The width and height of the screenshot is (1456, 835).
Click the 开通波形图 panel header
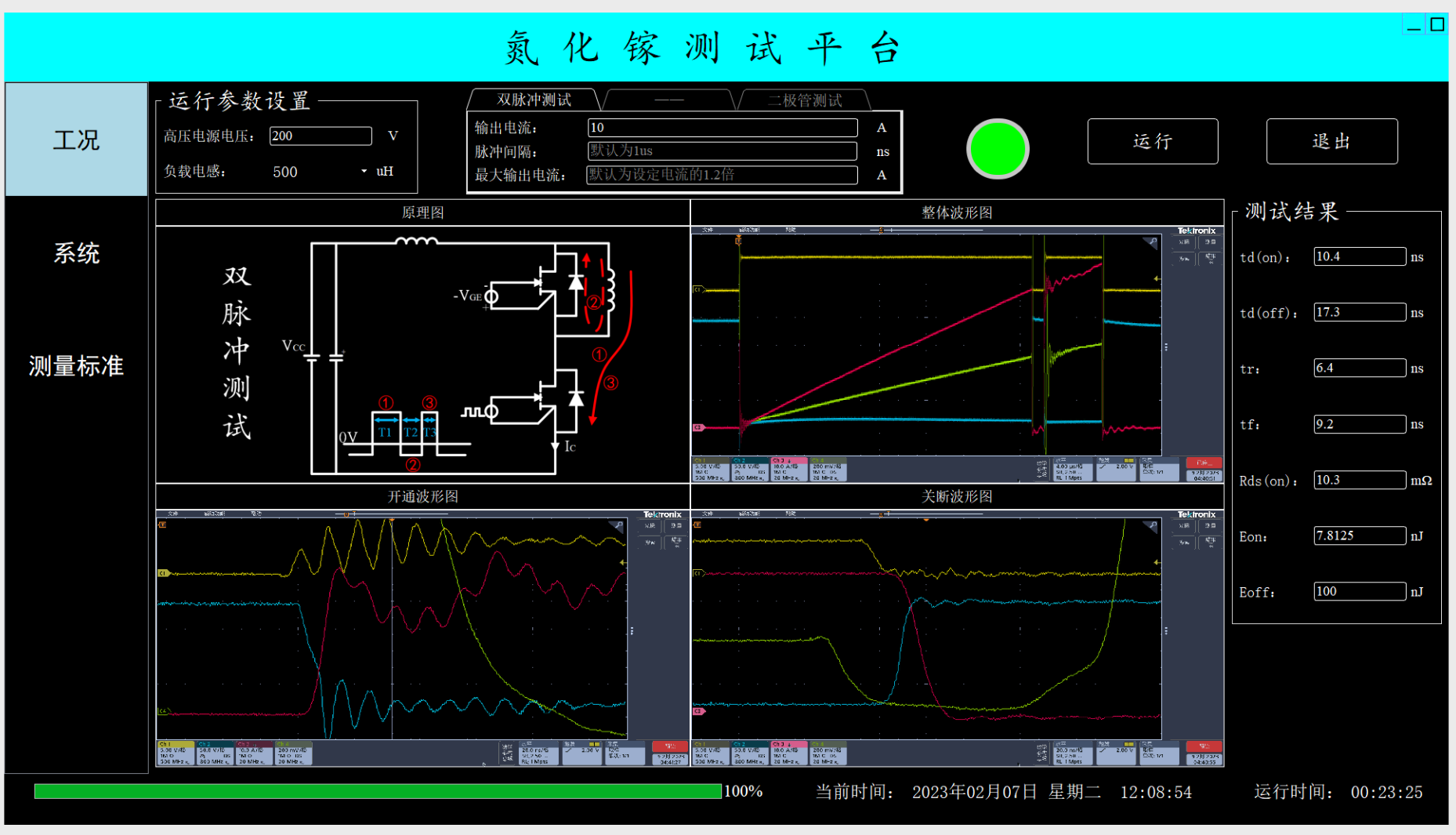[x=422, y=496]
